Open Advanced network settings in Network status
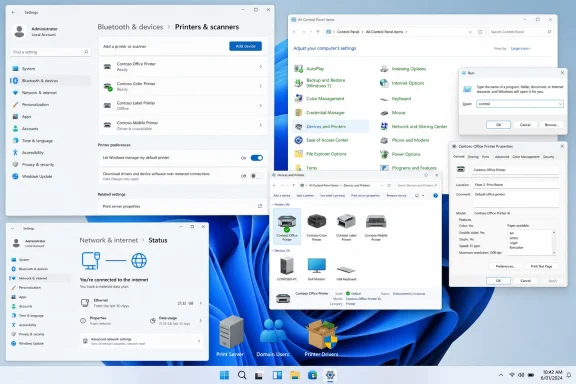576x384 pixels. click(x=142, y=341)
